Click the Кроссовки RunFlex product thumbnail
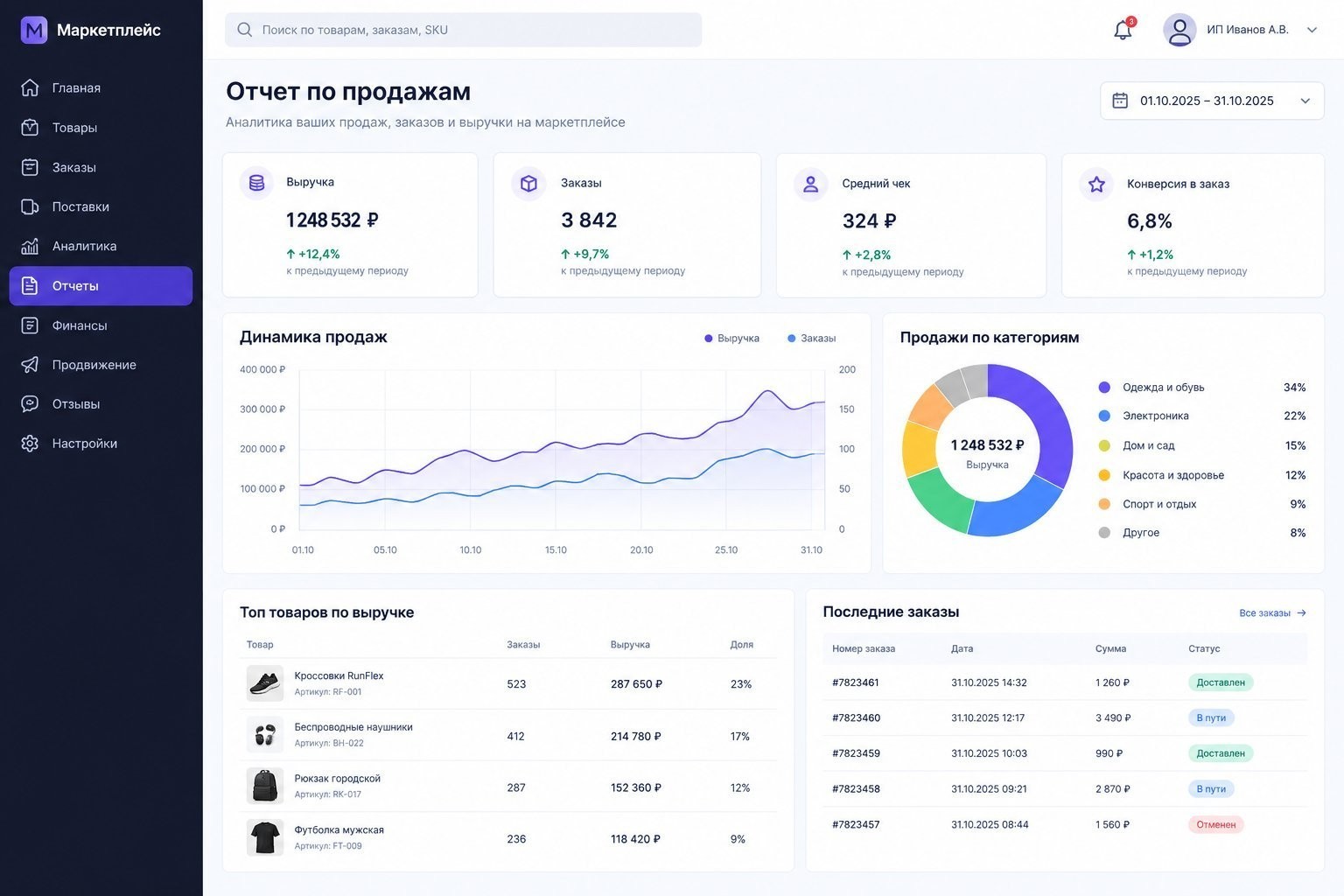Screen dimensions: 1344x896 click(264, 683)
